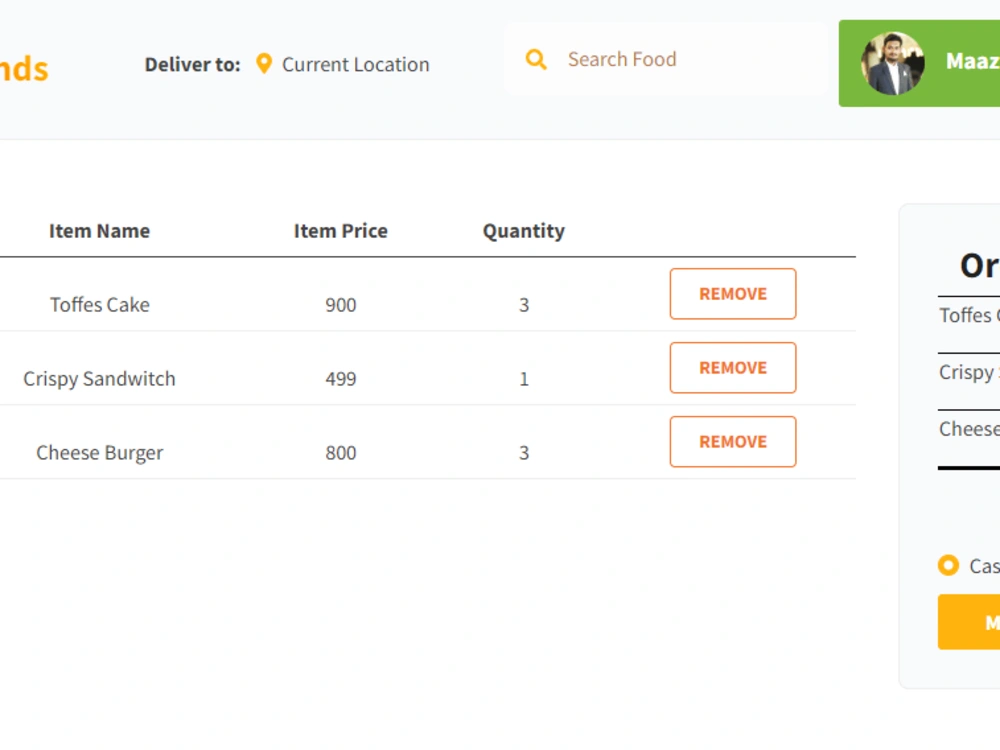Remove Crispy Sandwitch from the cart
This screenshot has width=1000, height=750.
733,368
